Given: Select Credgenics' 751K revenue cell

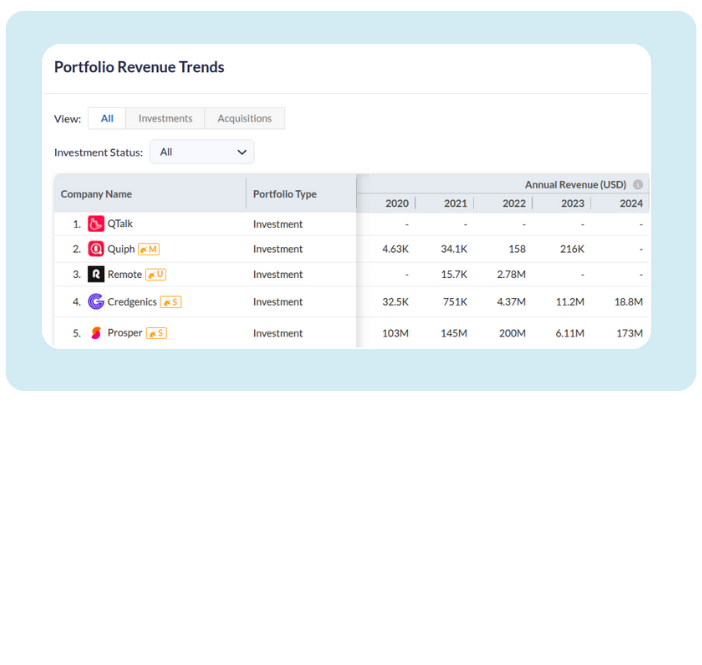Looking at the screenshot, I should pyautogui.click(x=455, y=302).
